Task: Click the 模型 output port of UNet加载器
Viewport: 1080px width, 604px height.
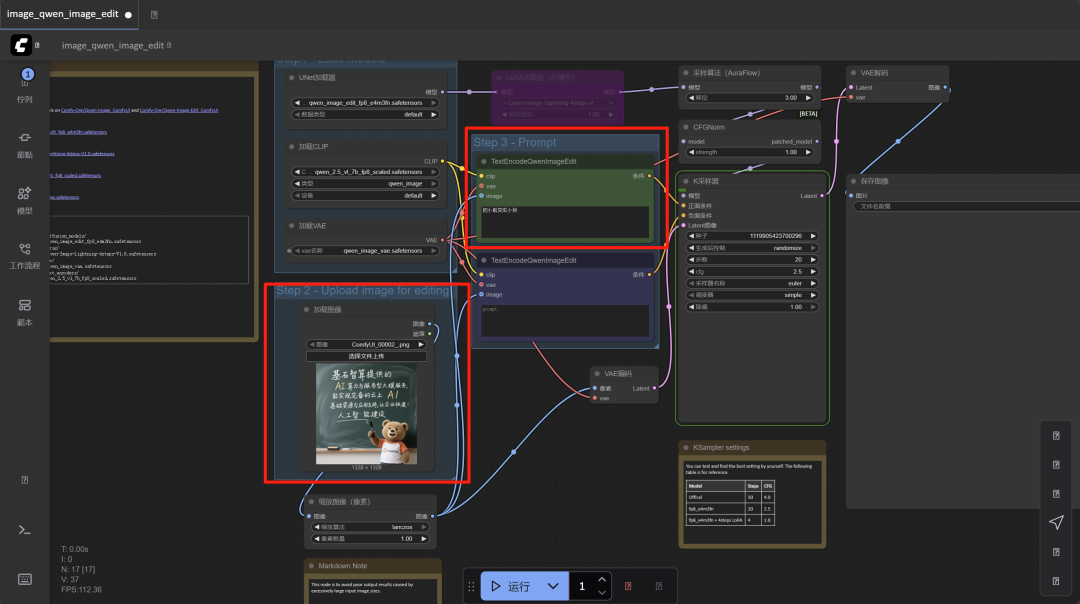Action: (x=442, y=92)
